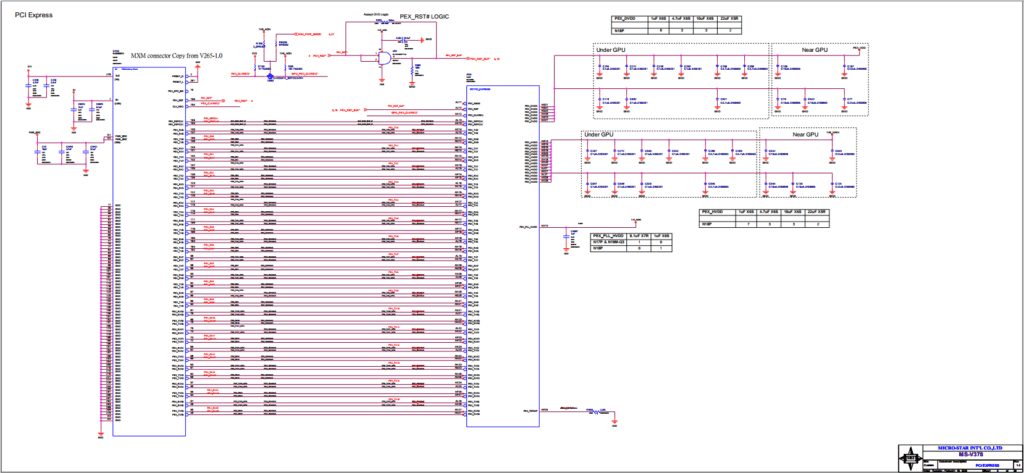
Task: Click "Near GPU" label in lower capacitor group
Action: point(805,135)
